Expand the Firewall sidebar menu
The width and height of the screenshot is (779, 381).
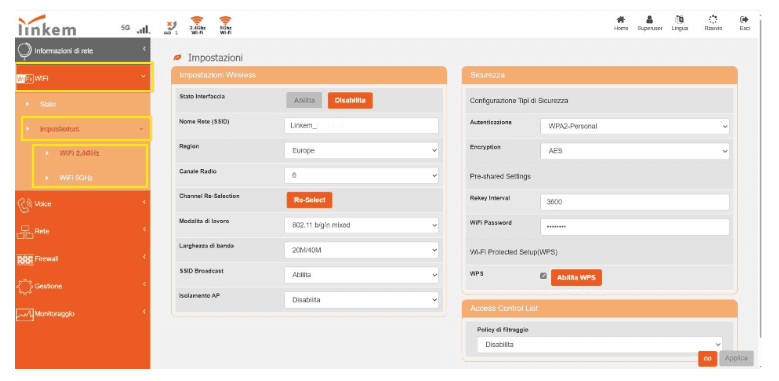click(x=82, y=259)
